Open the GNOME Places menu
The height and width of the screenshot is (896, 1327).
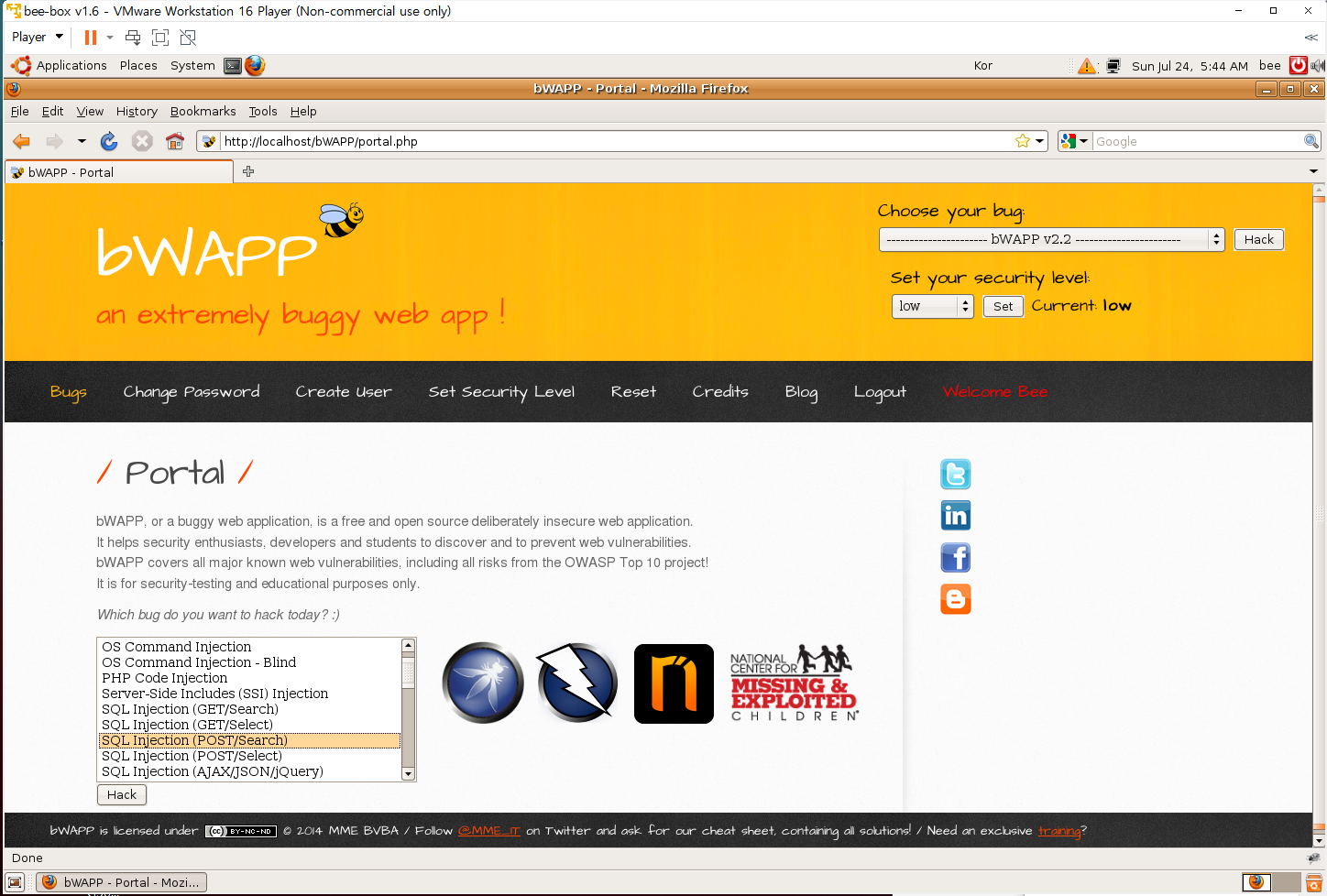tap(138, 65)
